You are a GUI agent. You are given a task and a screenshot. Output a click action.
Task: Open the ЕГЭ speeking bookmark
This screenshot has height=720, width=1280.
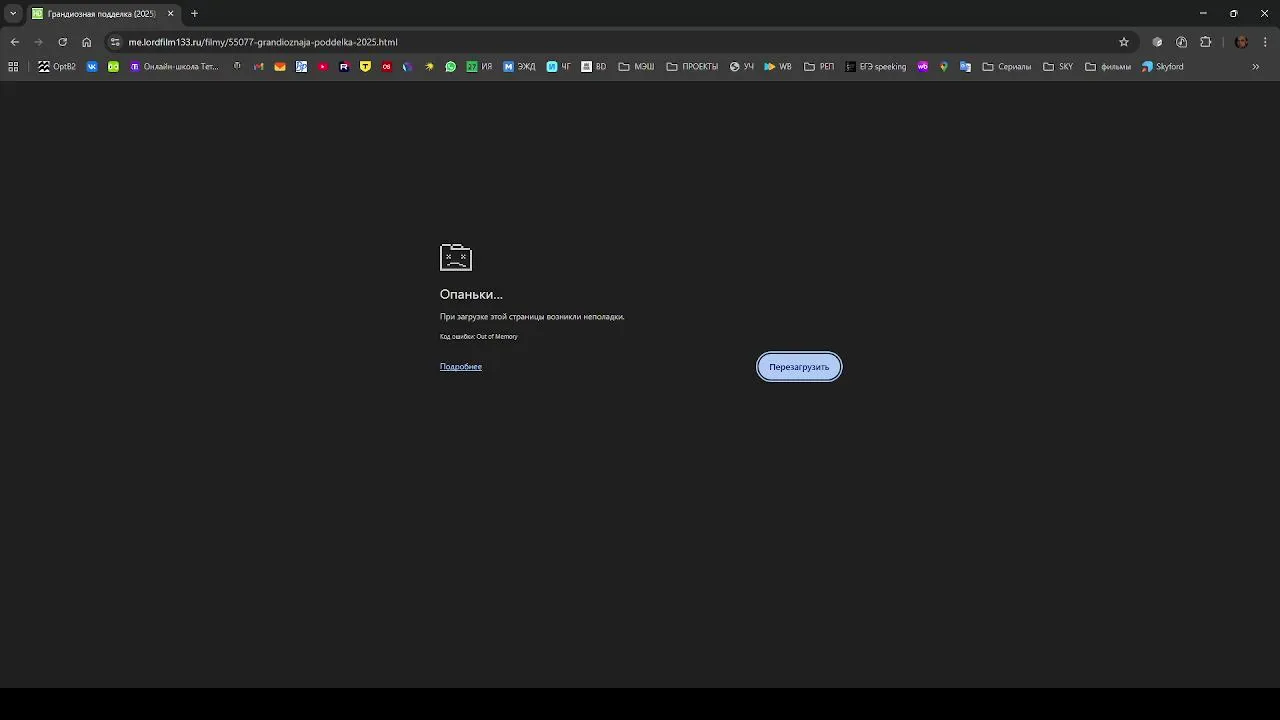(875, 67)
